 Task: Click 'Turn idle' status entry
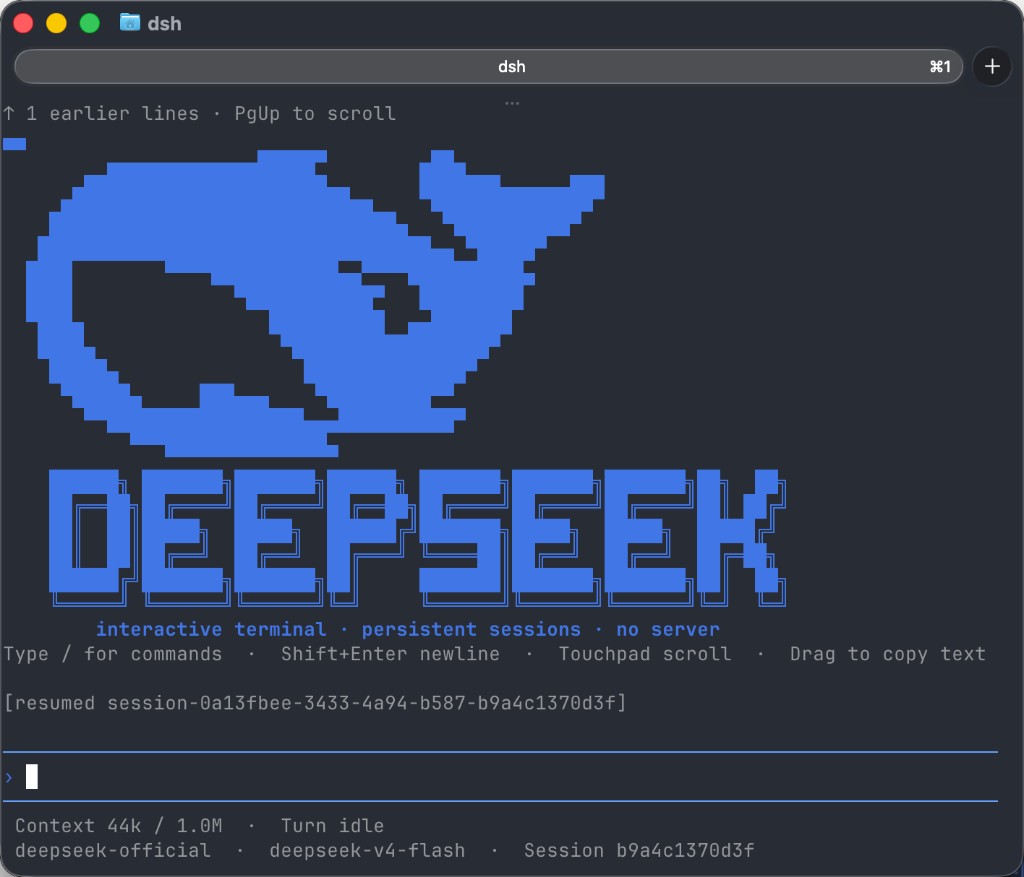(332, 826)
